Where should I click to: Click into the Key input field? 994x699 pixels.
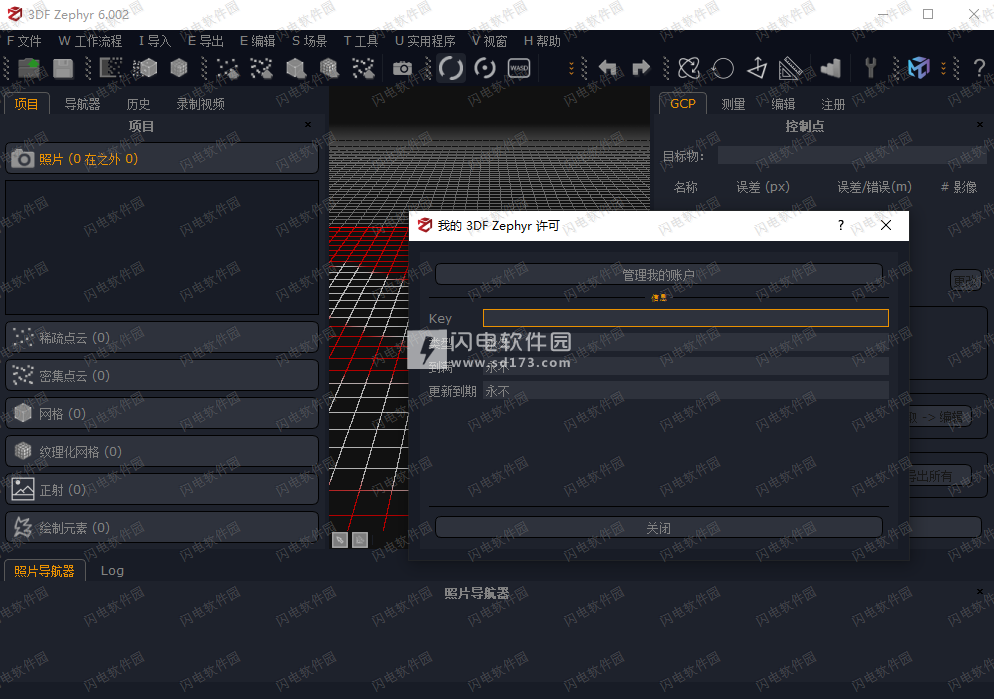[686, 318]
